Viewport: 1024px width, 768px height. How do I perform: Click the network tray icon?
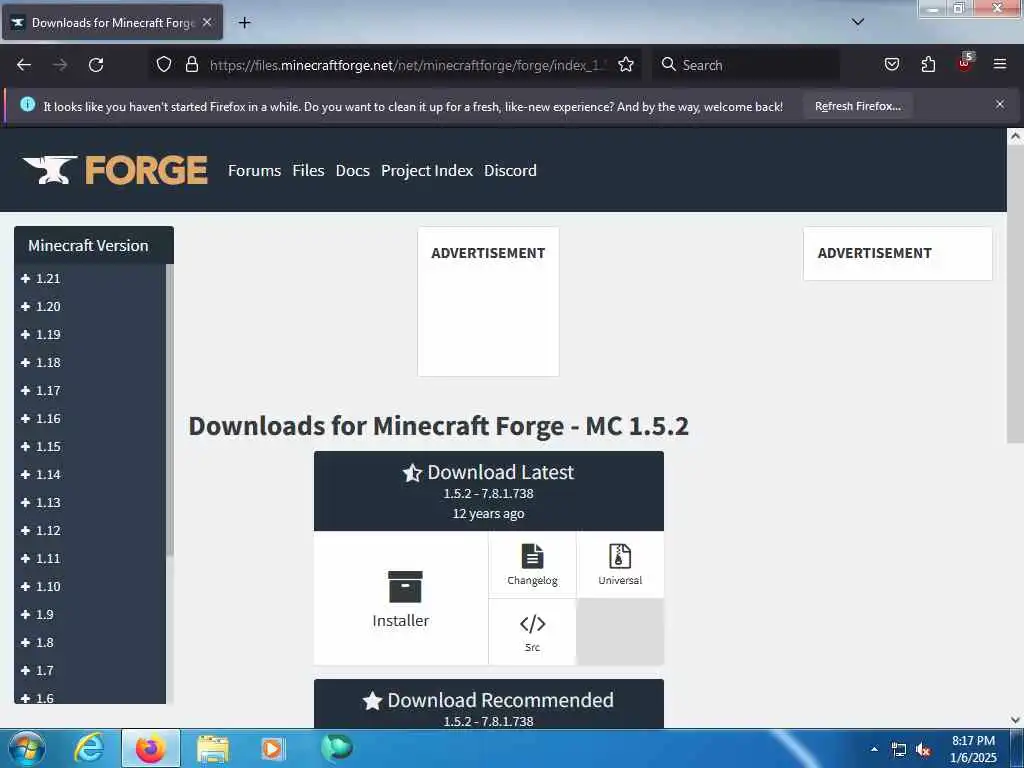click(x=899, y=750)
